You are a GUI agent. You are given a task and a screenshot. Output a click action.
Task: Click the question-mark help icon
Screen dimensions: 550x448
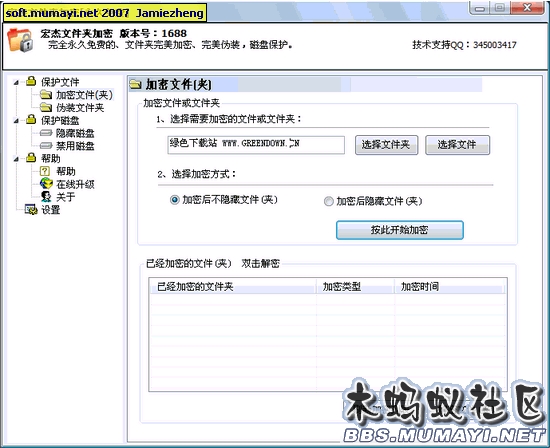click(45, 171)
